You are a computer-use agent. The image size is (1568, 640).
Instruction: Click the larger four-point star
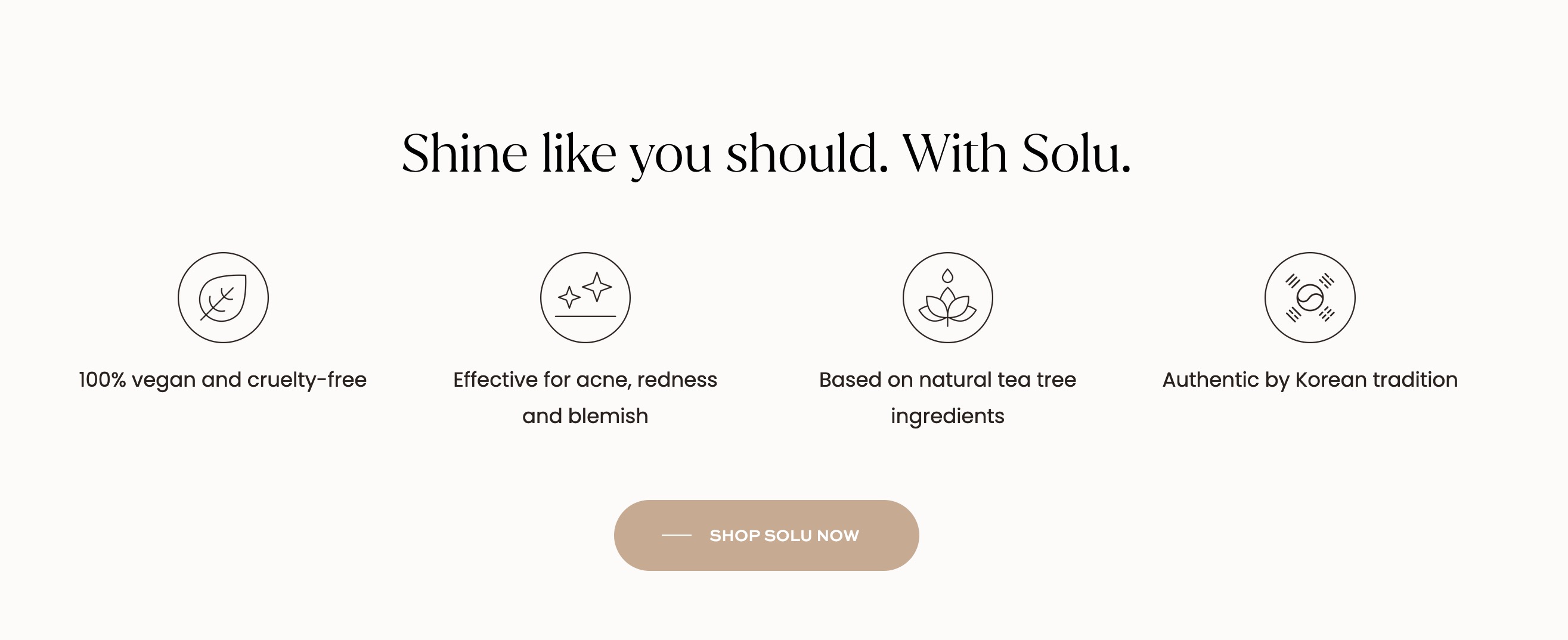(597, 287)
